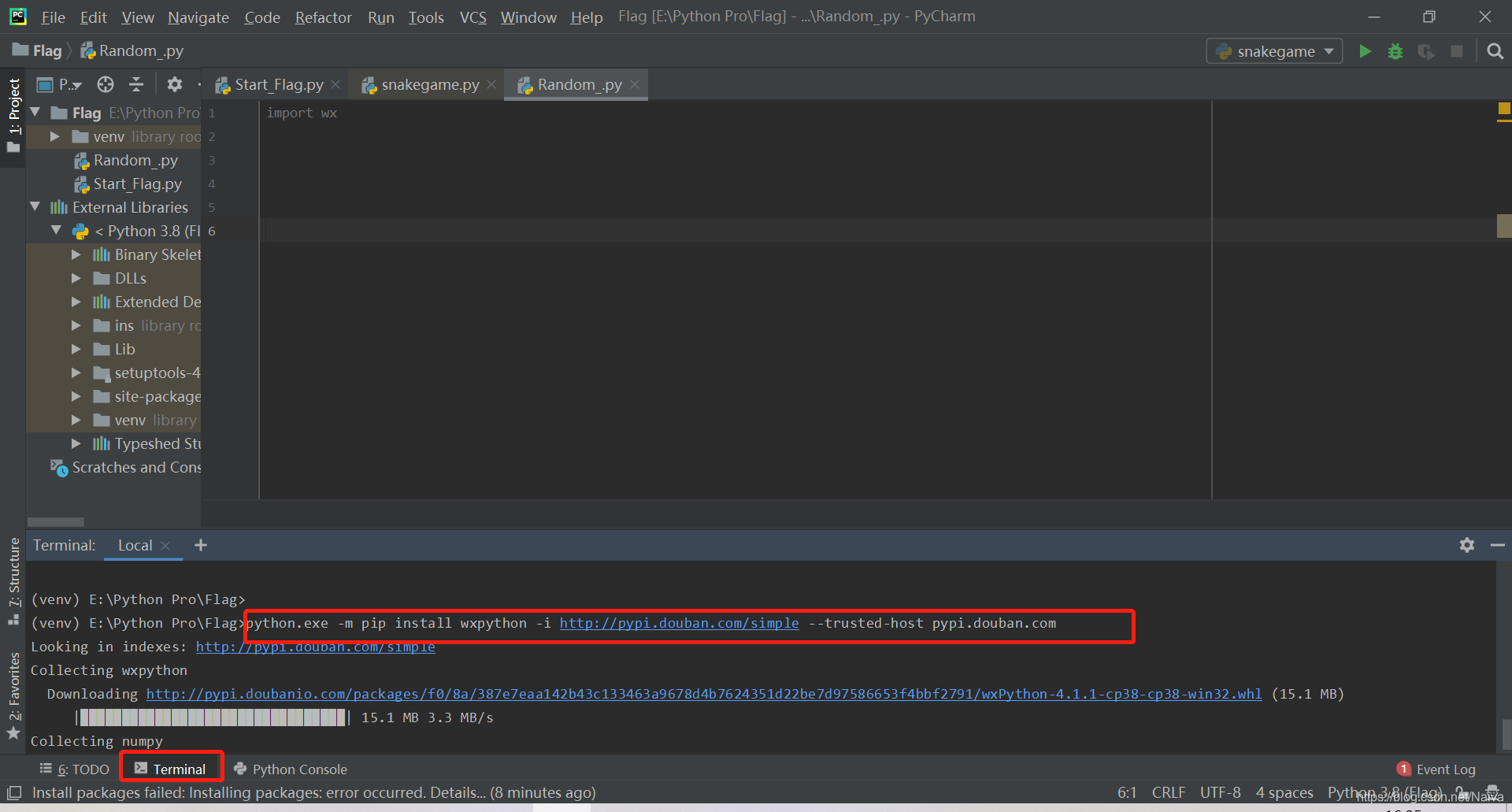Collapse the Flag project root folder

35,113
